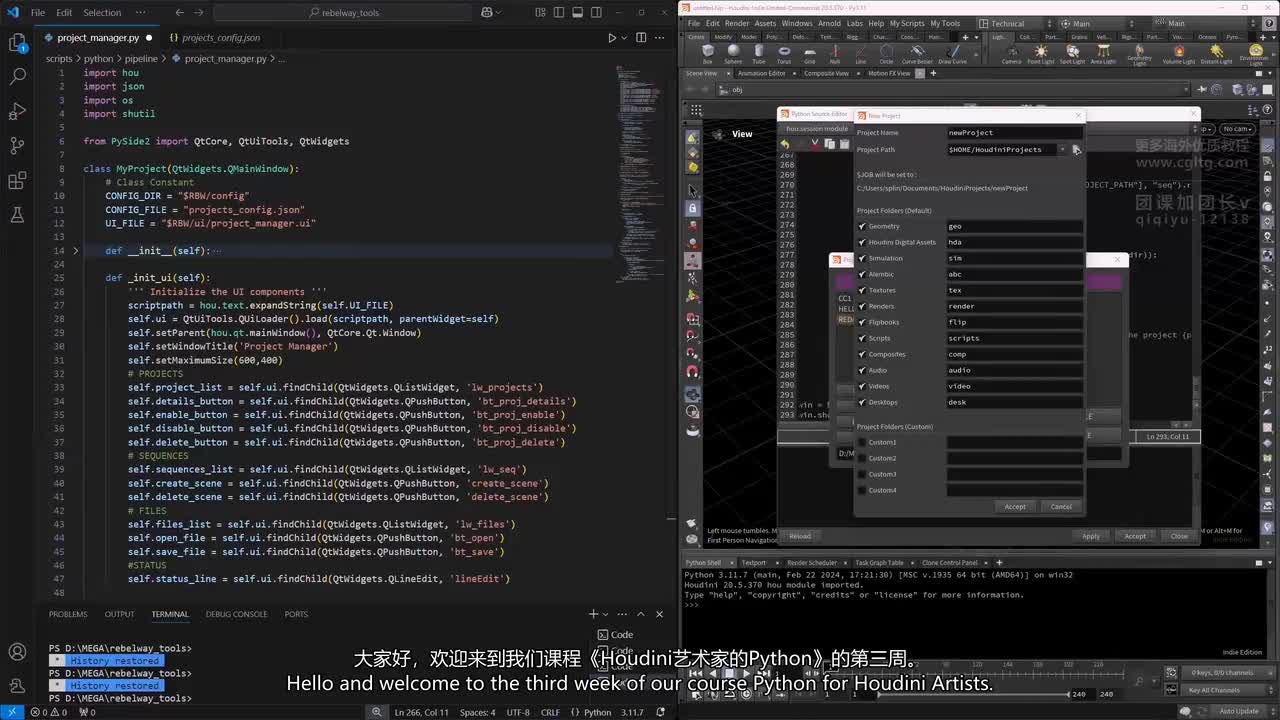Click the Project Name input field
The image size is (1280, 720).
tap(1015, 133)
